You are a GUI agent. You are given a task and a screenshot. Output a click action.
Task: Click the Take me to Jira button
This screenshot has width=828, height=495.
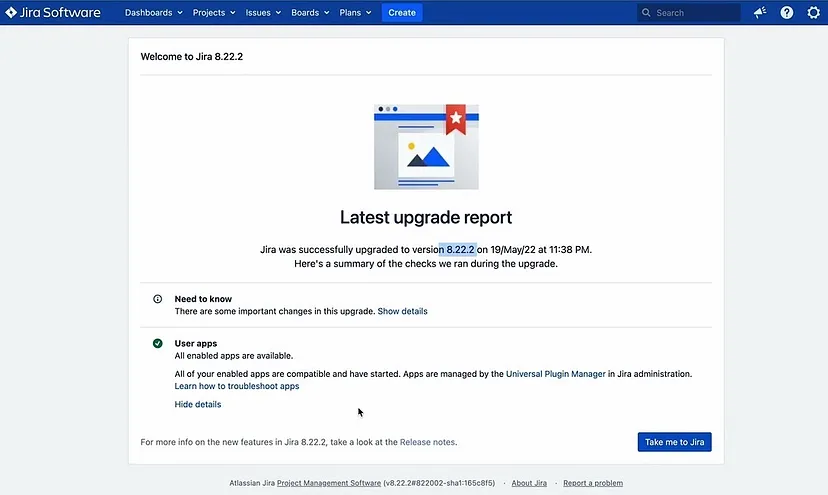point(674,442)
